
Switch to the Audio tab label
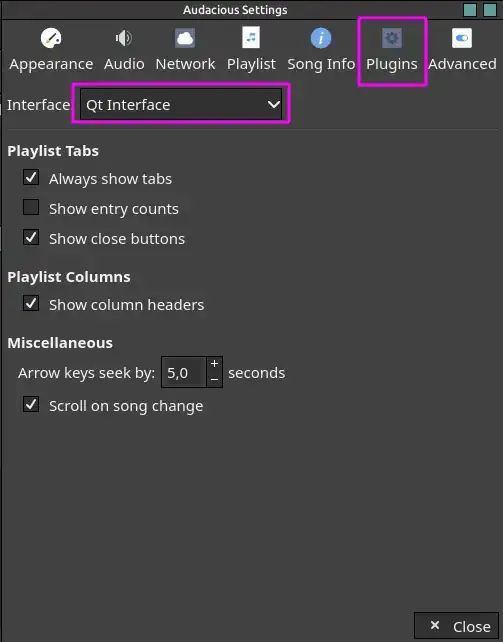(x=124, y=64)
